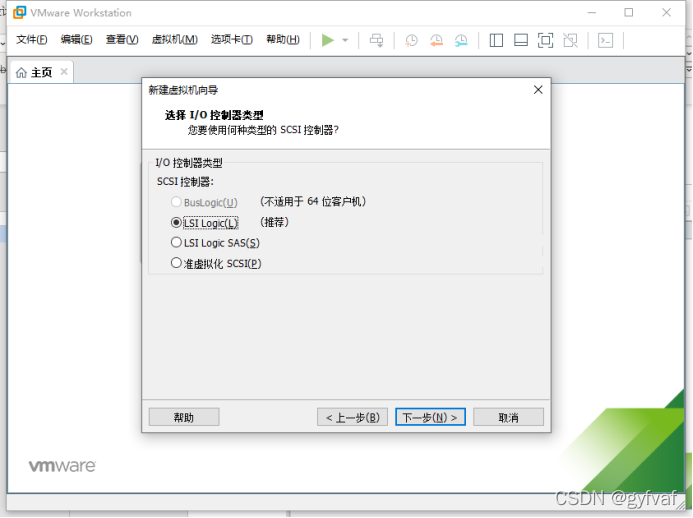Open the power options dropdown arrow
Screen dimensions: 693x518
(345, 40)
